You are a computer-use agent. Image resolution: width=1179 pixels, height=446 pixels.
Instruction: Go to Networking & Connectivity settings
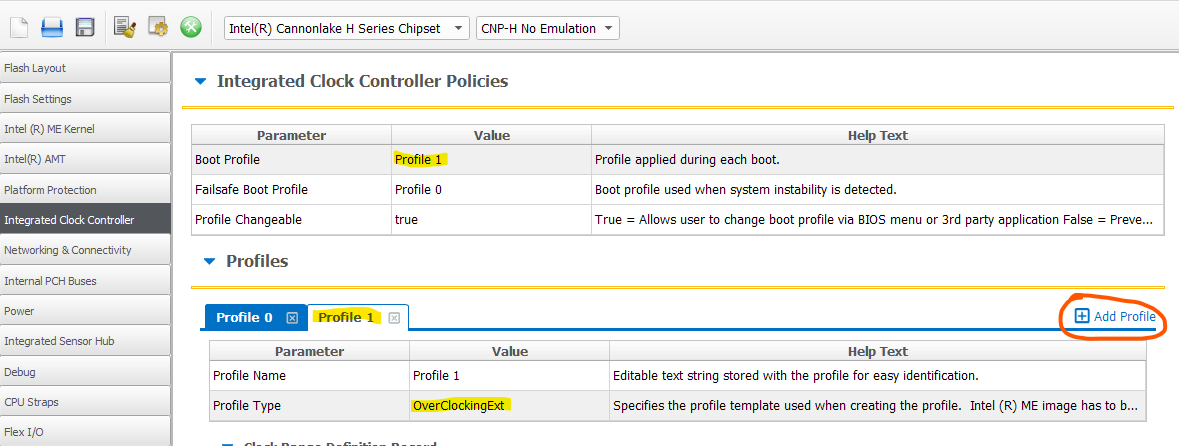coord(85,250)
